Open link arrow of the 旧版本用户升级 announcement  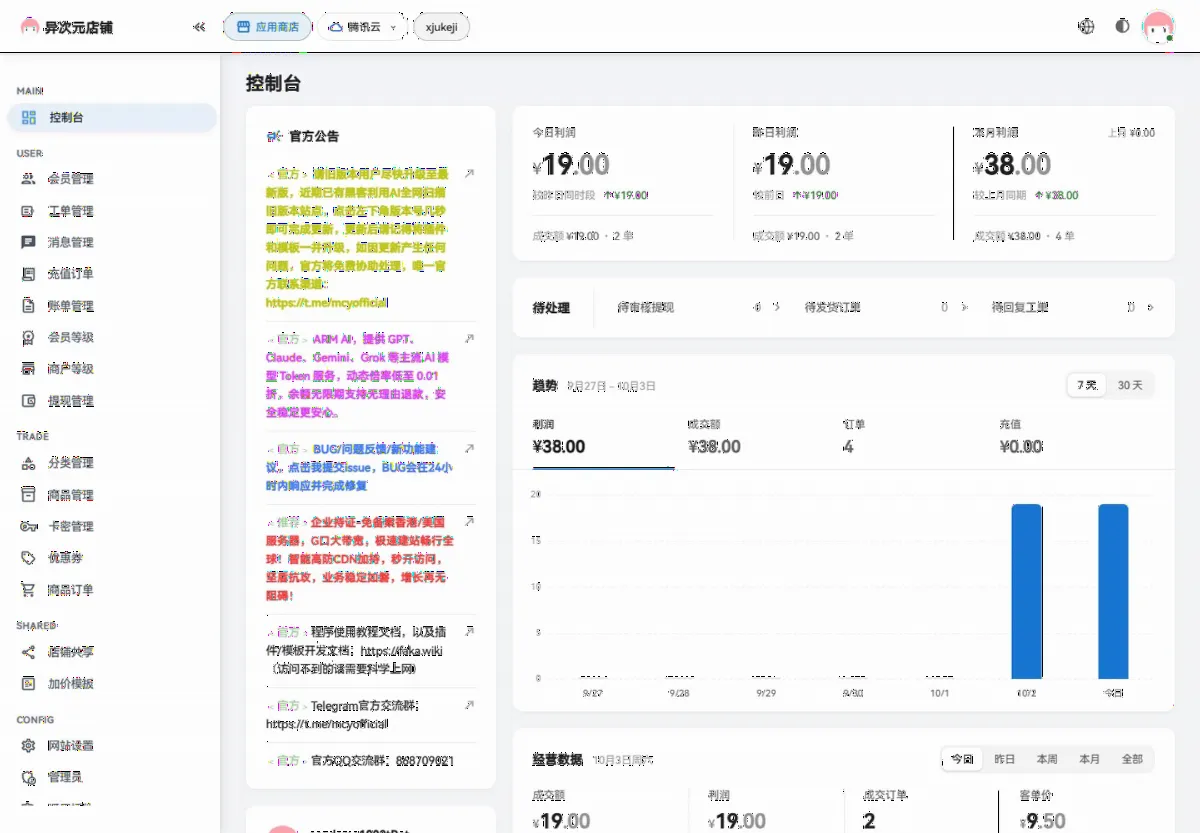[470, 173]
